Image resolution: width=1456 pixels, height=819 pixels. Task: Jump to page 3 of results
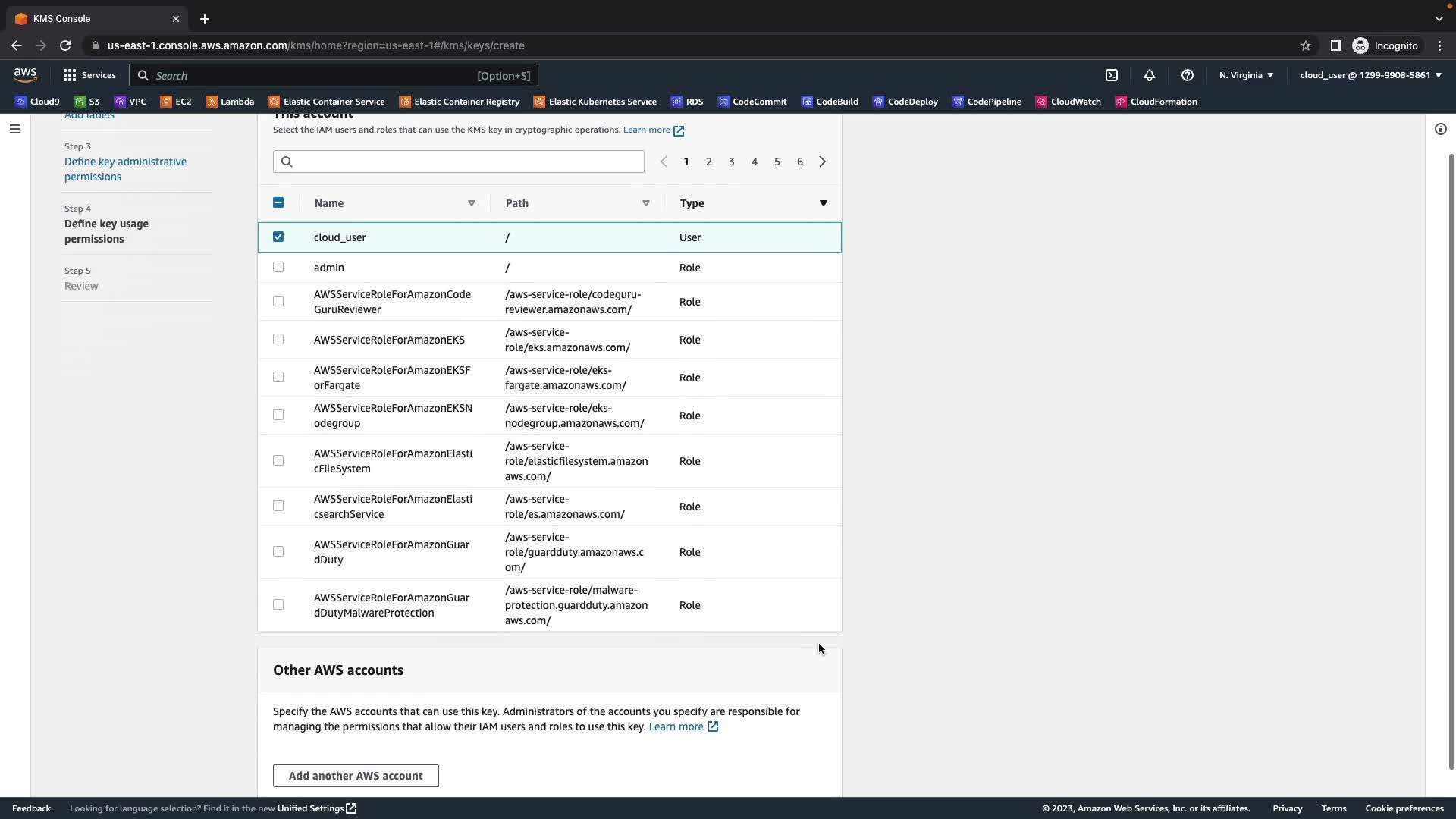(731, 162)
